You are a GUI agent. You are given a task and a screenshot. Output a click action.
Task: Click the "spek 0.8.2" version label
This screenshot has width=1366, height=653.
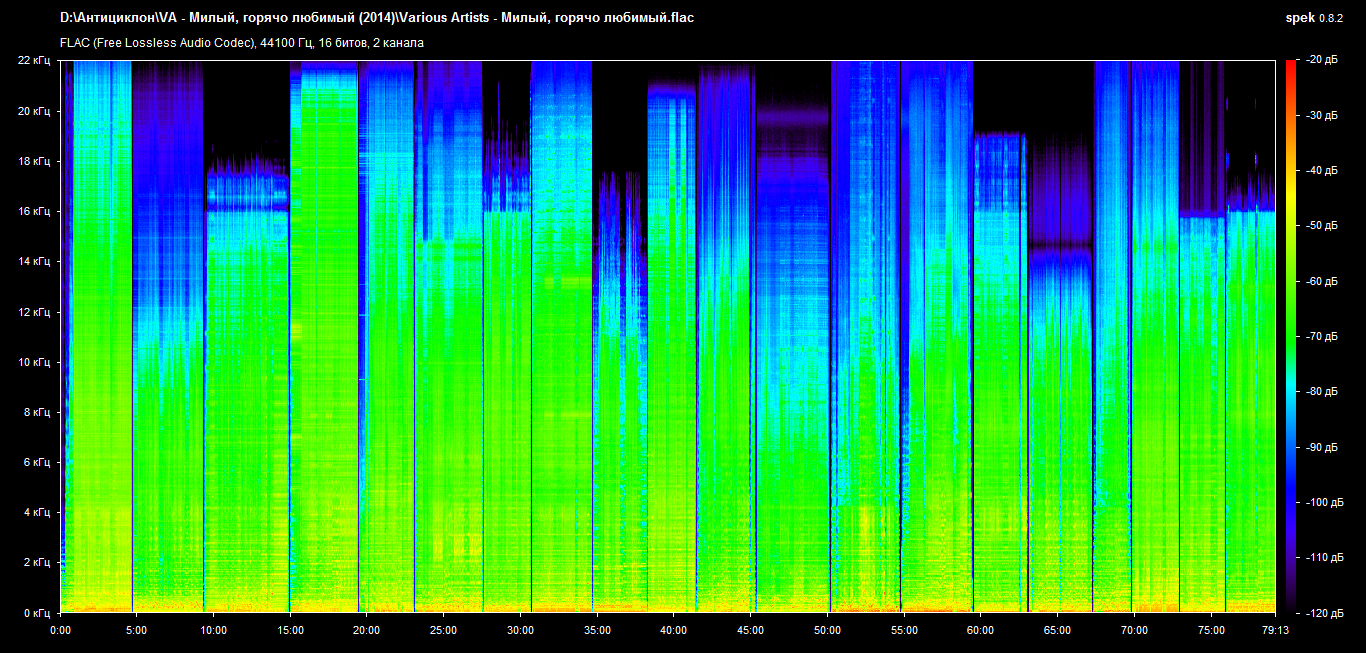[x=1314, y=18]
